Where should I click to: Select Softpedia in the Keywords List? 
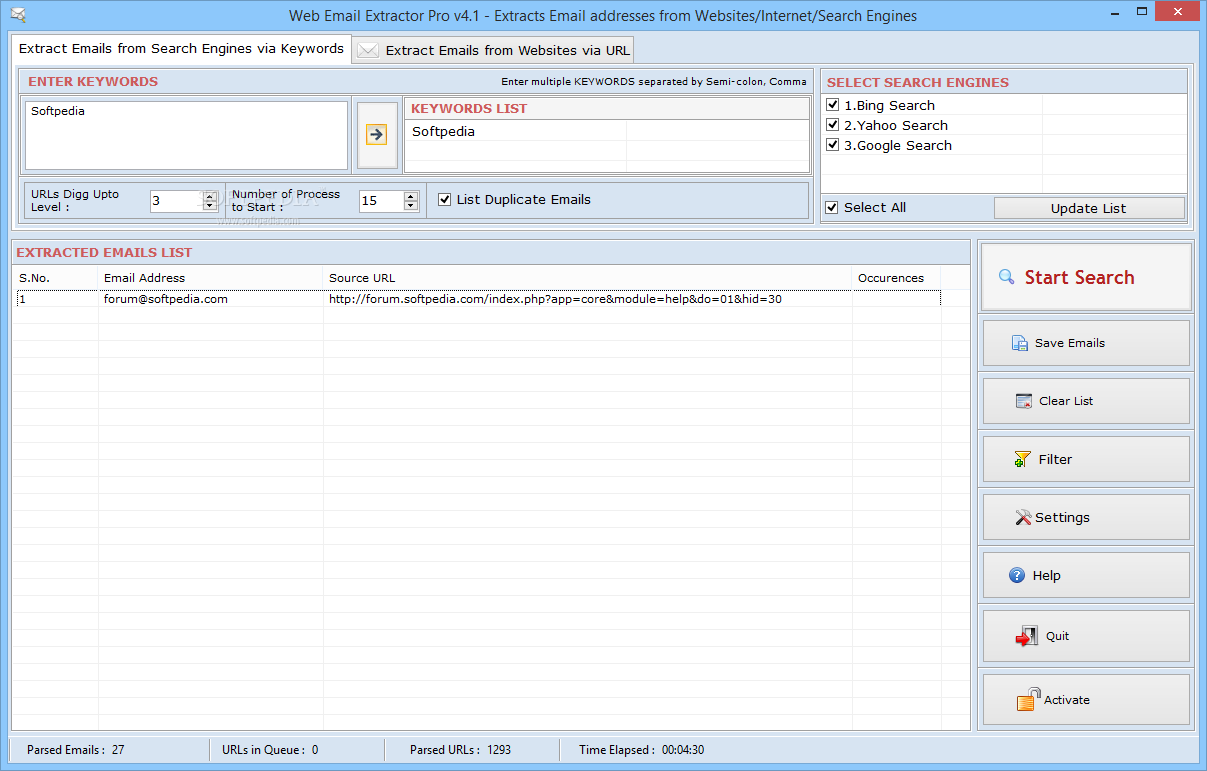coord(443,131)
